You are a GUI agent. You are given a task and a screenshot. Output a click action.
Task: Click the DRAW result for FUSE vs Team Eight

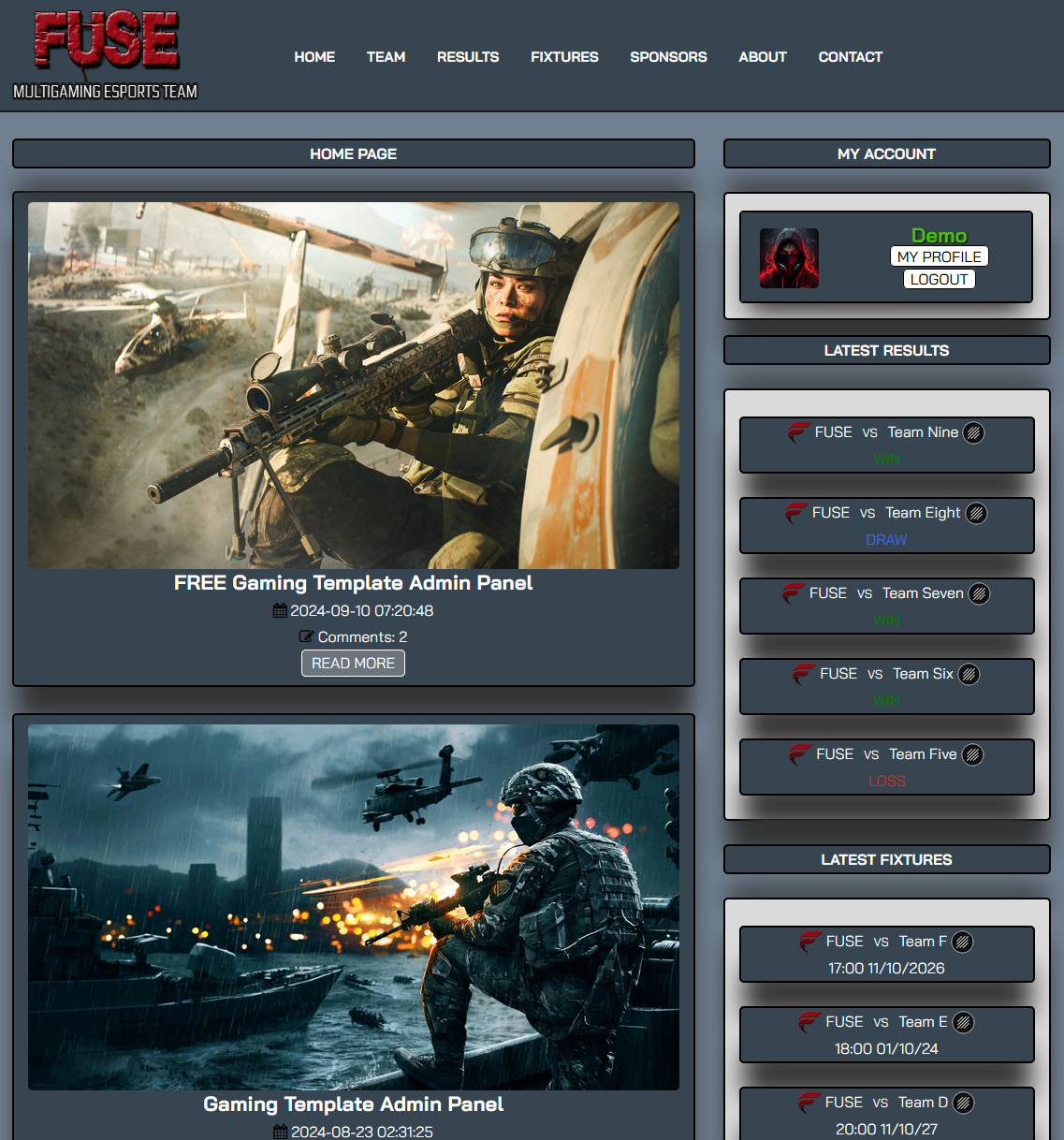[x=886, y=540]
